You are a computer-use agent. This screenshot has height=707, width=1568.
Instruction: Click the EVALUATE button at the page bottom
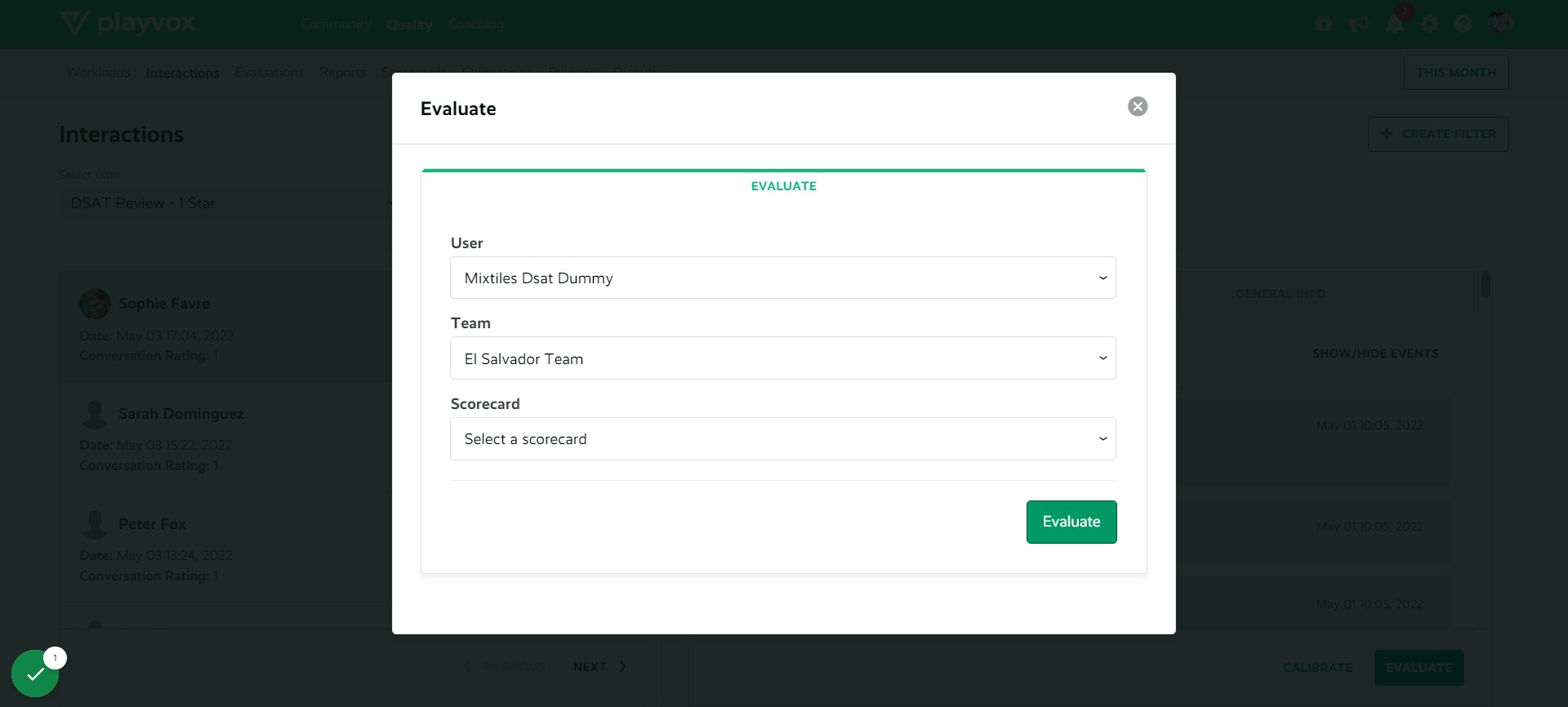tap(1419, 668)
